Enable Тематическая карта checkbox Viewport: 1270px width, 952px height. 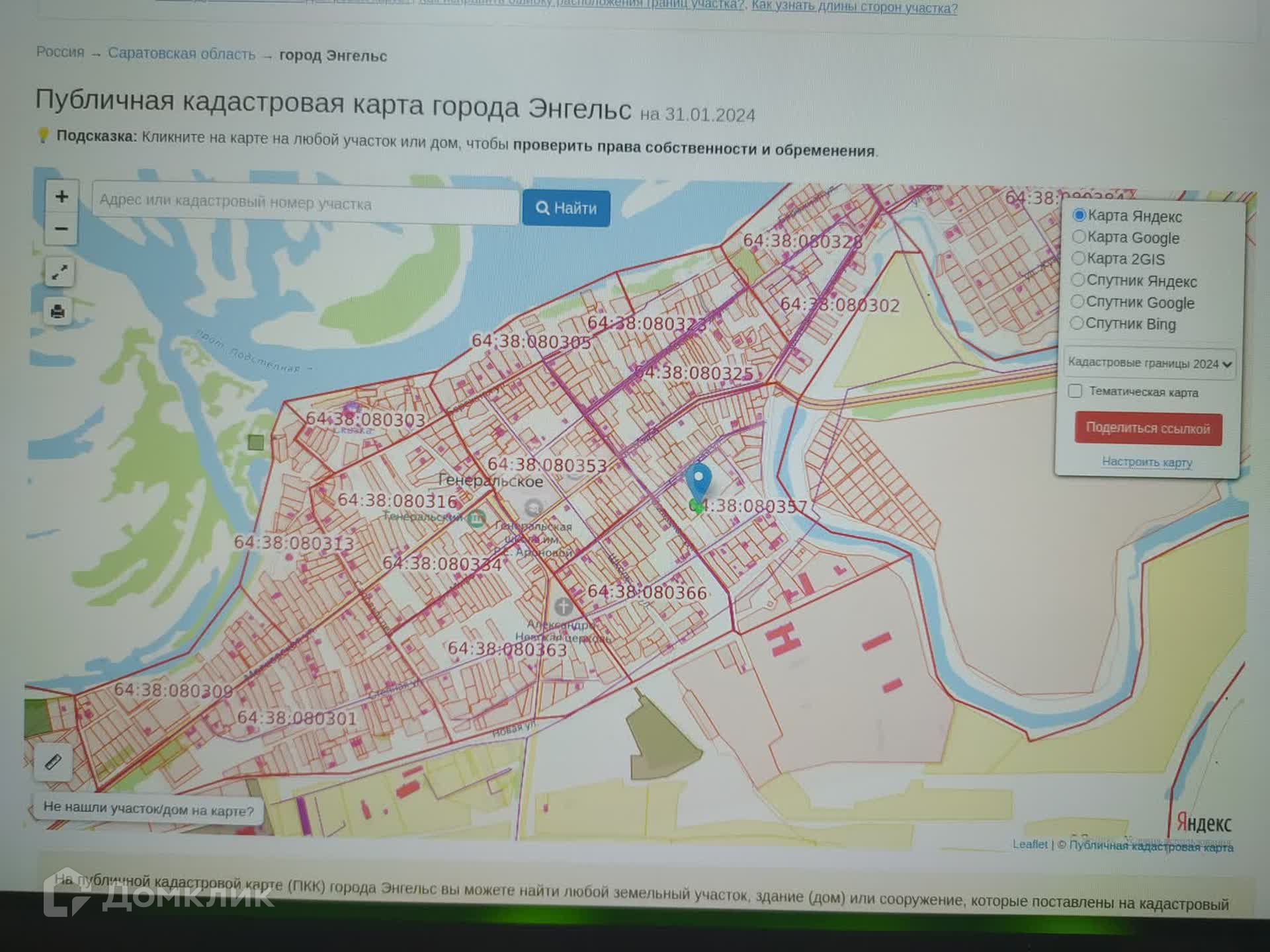point(1076,391)
